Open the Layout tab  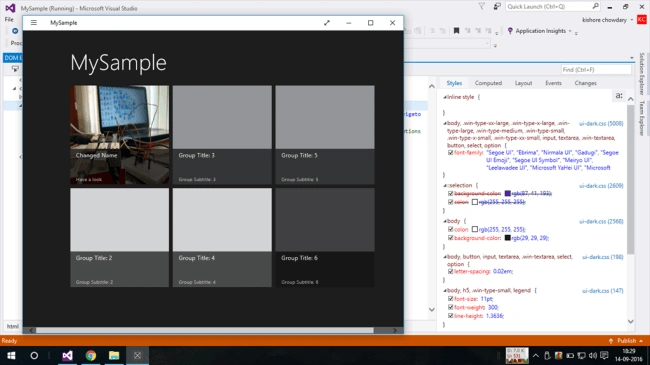tap(523, 83)
